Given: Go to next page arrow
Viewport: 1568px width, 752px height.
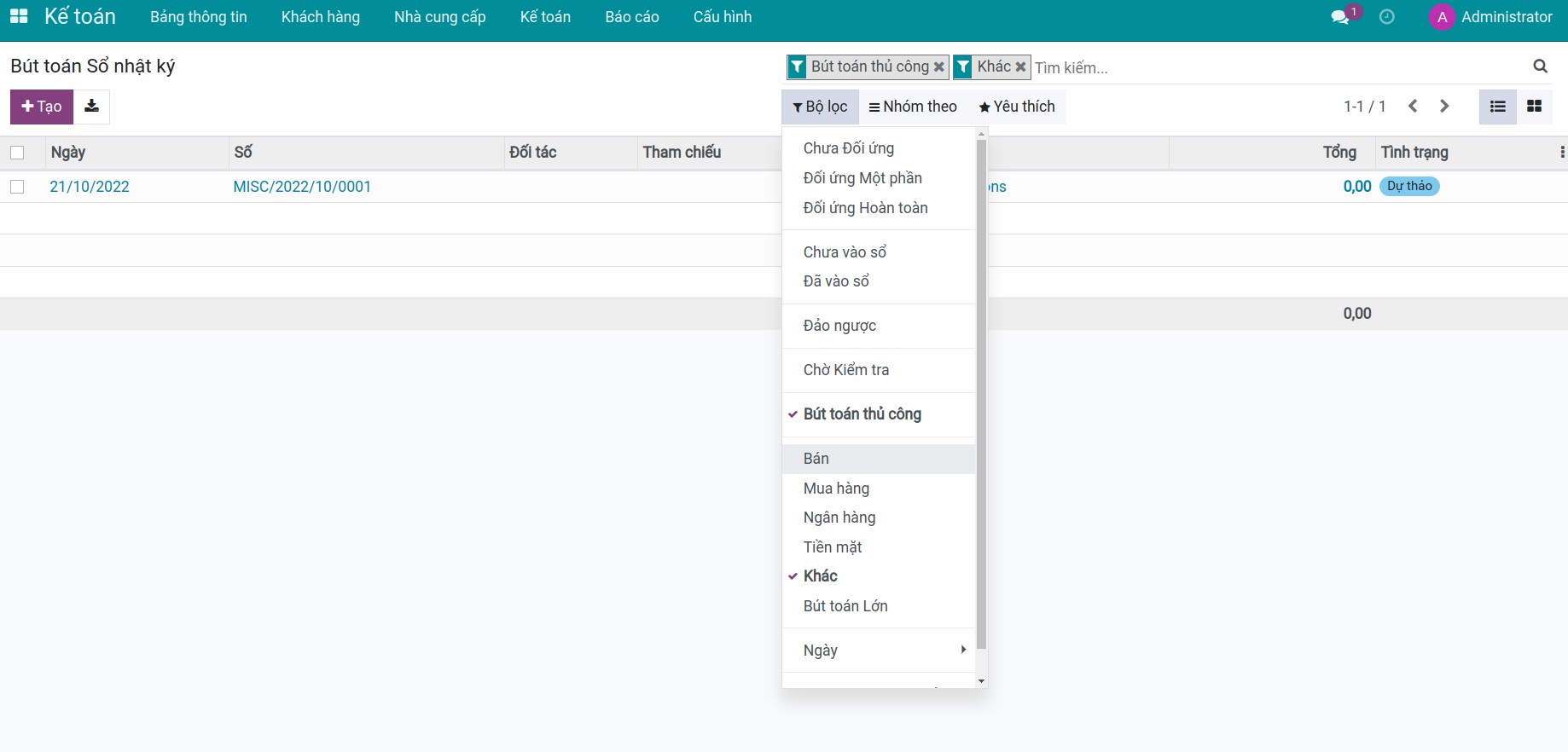Looking at the screenshot, I should [1444, 107].
